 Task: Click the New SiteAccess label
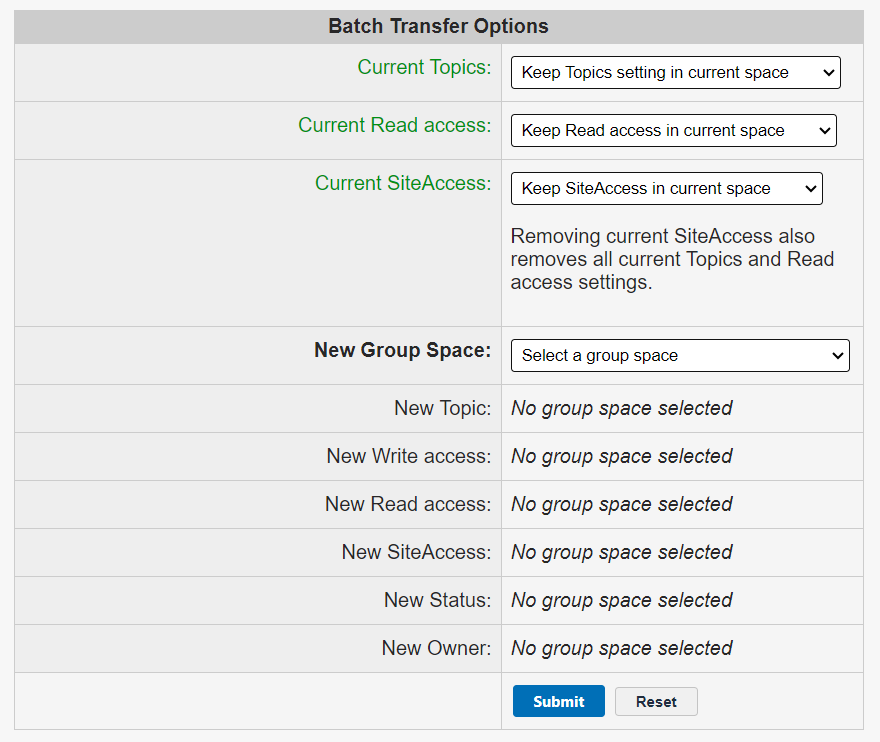(x=416, y=552)
